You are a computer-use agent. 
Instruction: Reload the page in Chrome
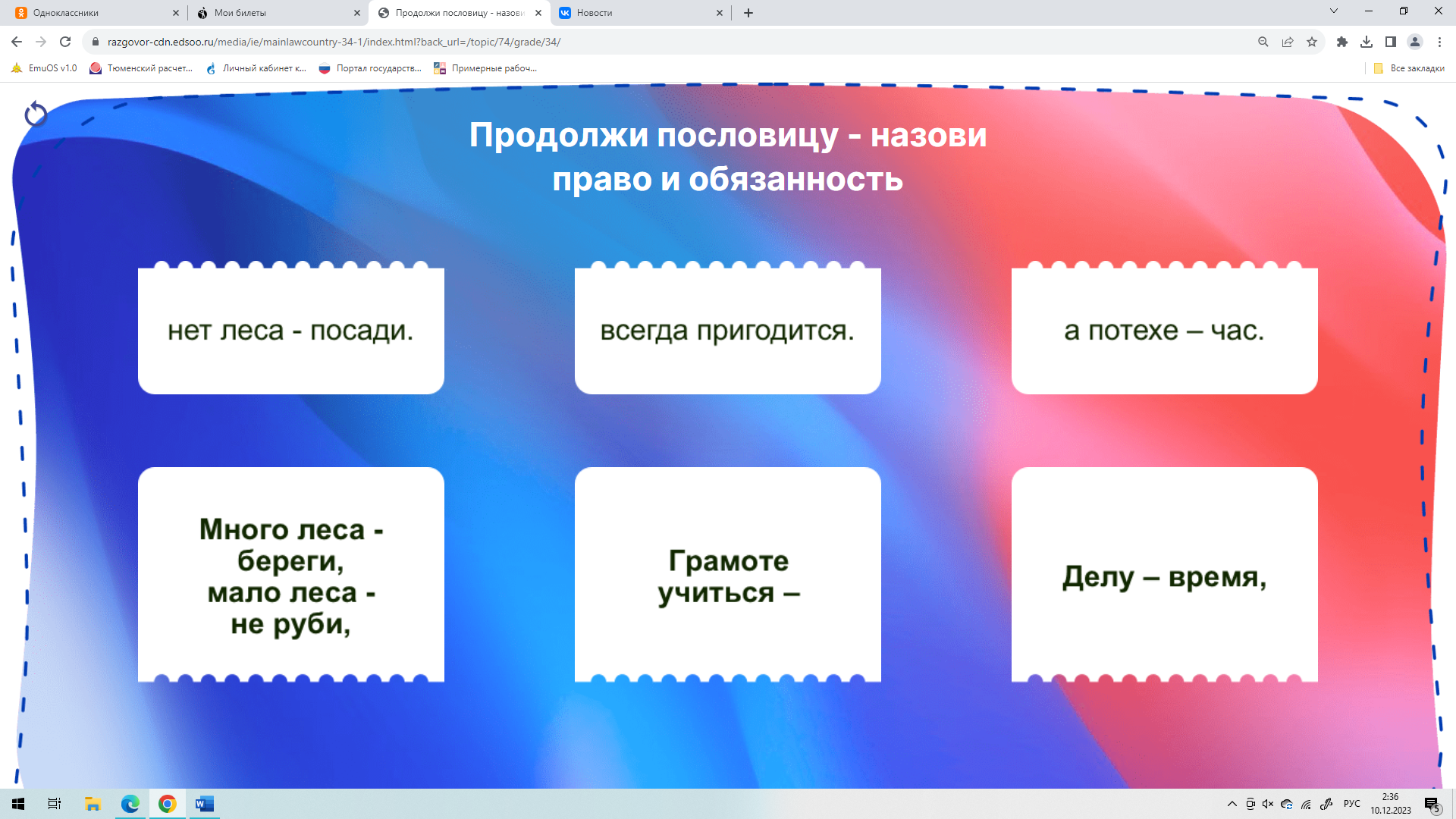pyautogui.click(x=65, y=42)
